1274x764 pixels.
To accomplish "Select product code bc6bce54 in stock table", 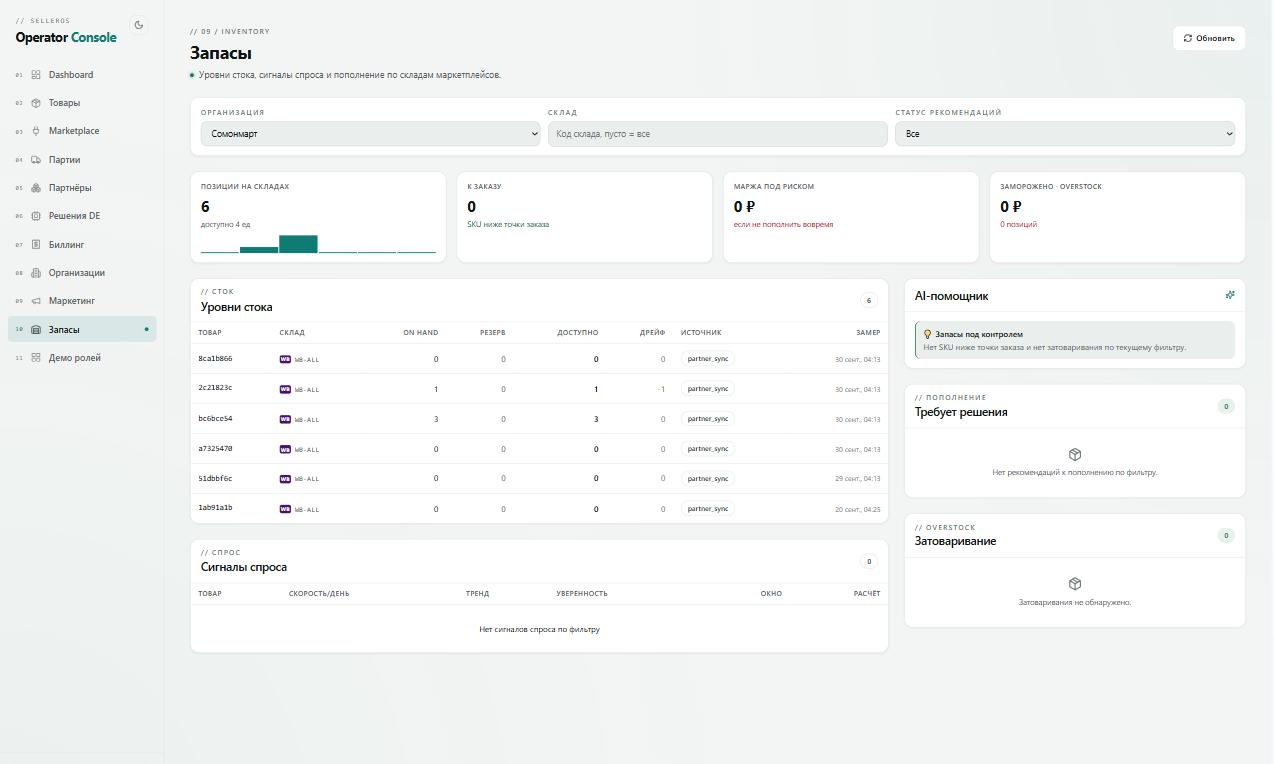I will pyautogui.click(x=215, y=419).
